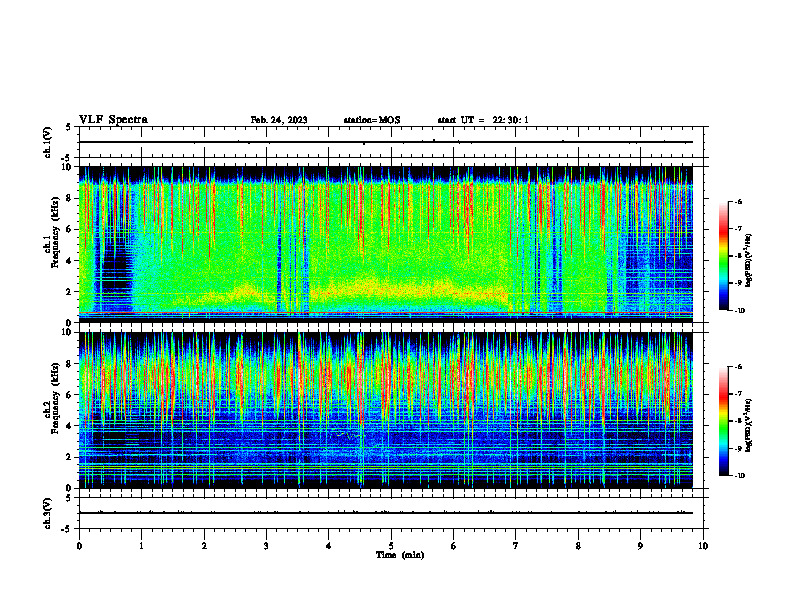The height and width of the screenshot is (612, 792).
Task: Select the date text "Feb. 24, 2023"
Action: (279, 120)
